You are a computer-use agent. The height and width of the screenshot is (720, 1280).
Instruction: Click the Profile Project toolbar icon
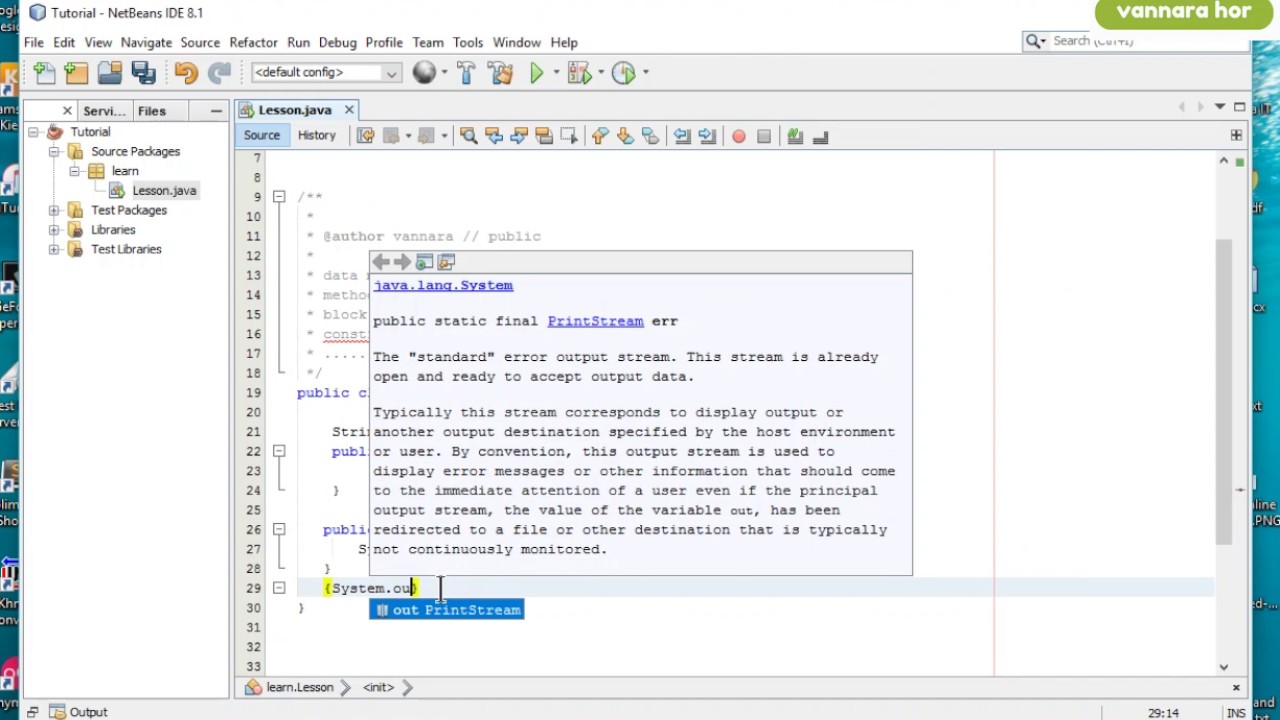[x=623, y=72]
